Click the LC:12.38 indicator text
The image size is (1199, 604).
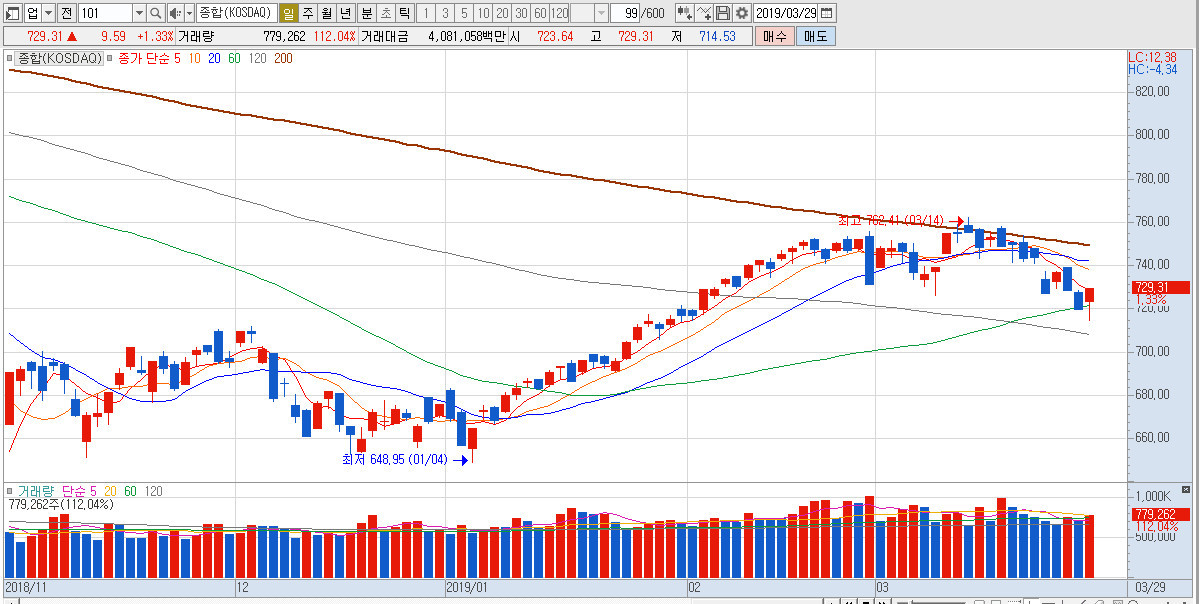click(1152, 57)
